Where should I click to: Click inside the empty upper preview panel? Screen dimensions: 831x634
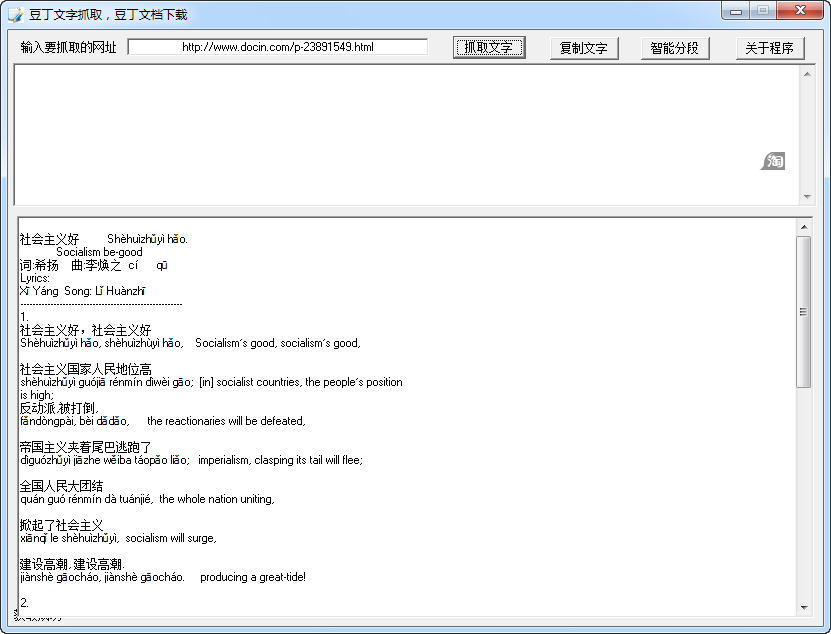[x=400, y=130]
